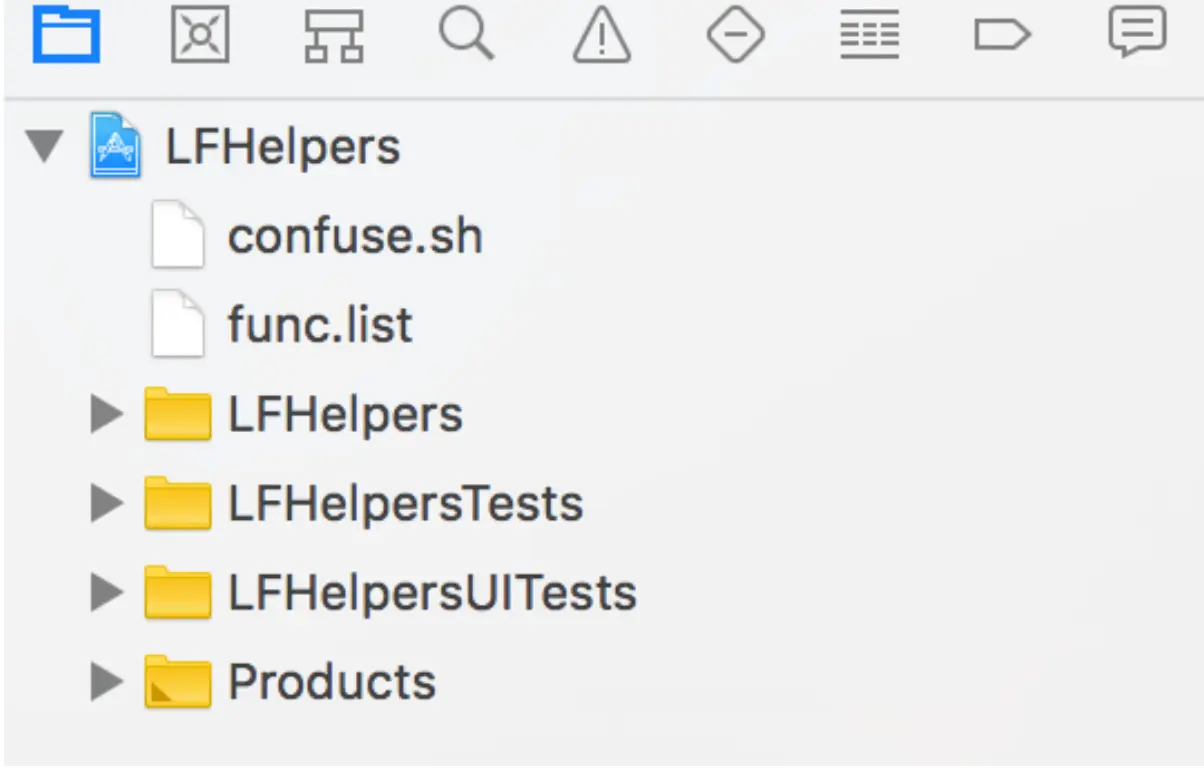Open the Breakpoint navigator

[1001, 36]
